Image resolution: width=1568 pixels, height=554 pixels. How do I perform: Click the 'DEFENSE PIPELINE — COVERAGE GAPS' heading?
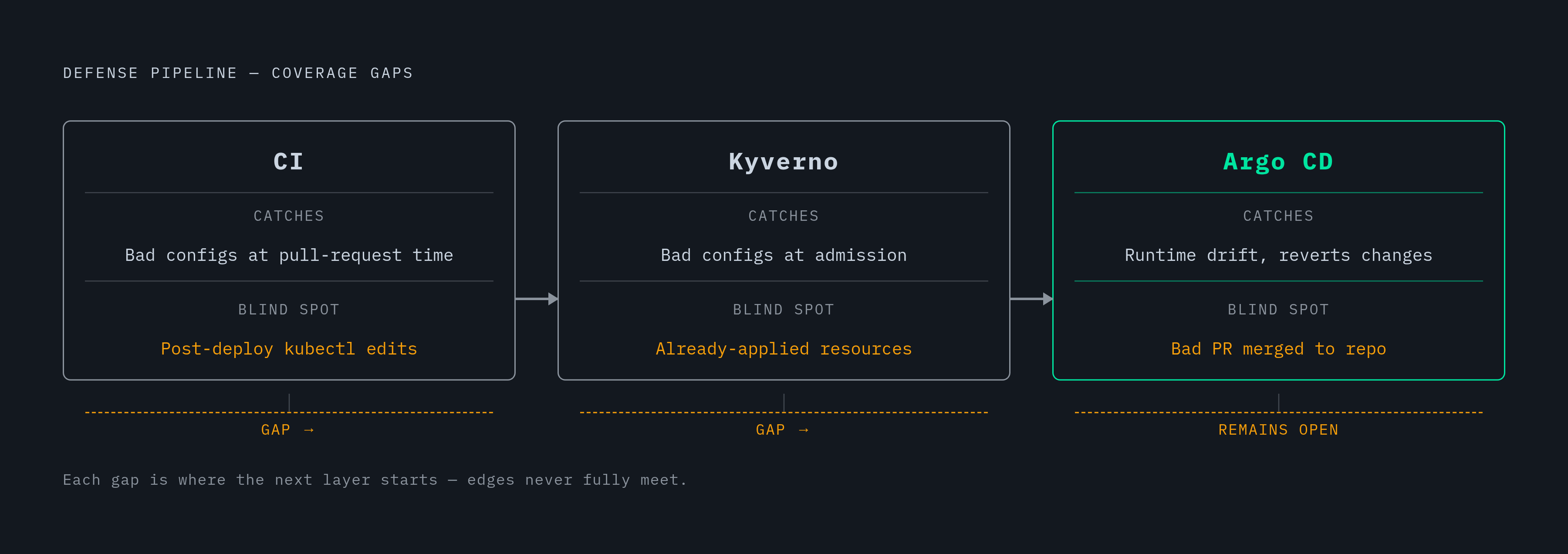(x=238, y=73)
